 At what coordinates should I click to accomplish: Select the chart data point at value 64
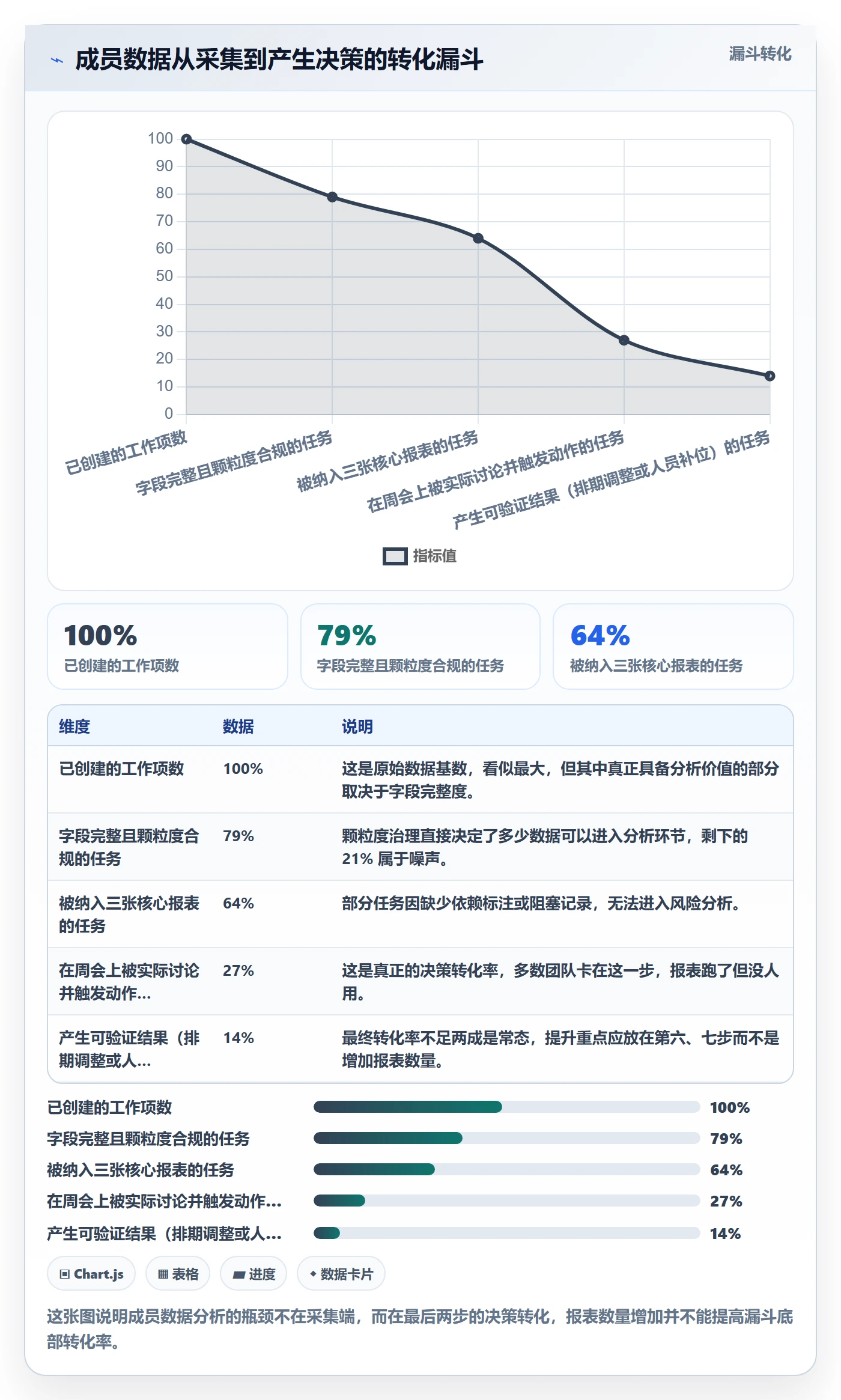[478, 239]
